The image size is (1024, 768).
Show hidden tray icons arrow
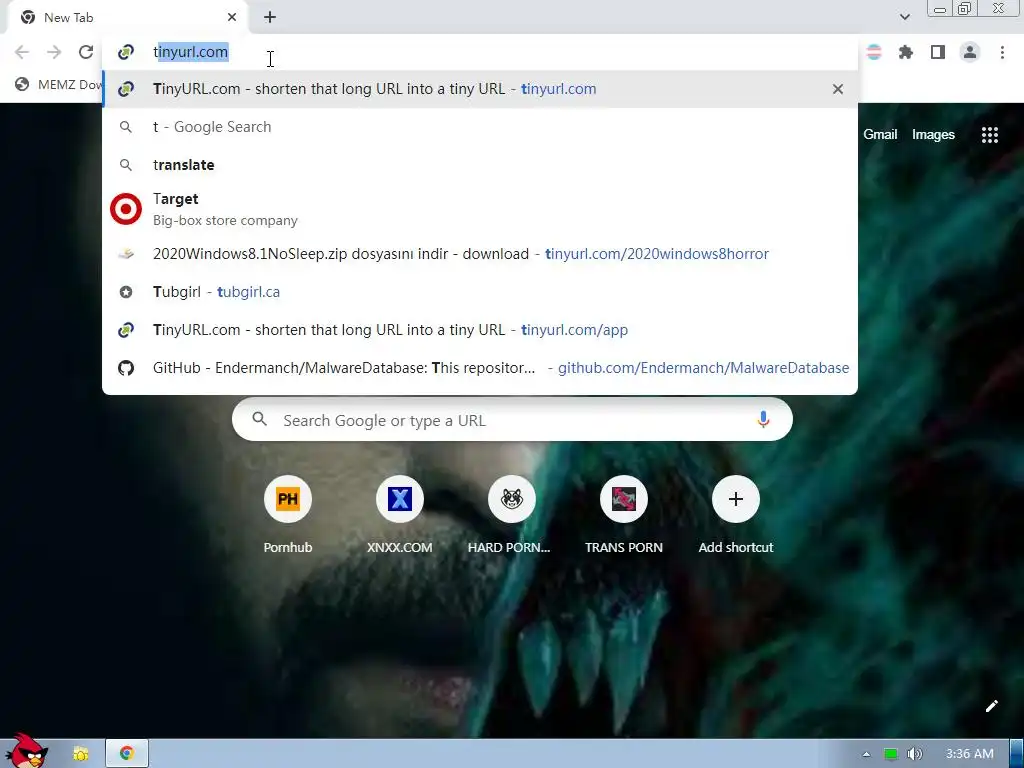coord(867,754)
